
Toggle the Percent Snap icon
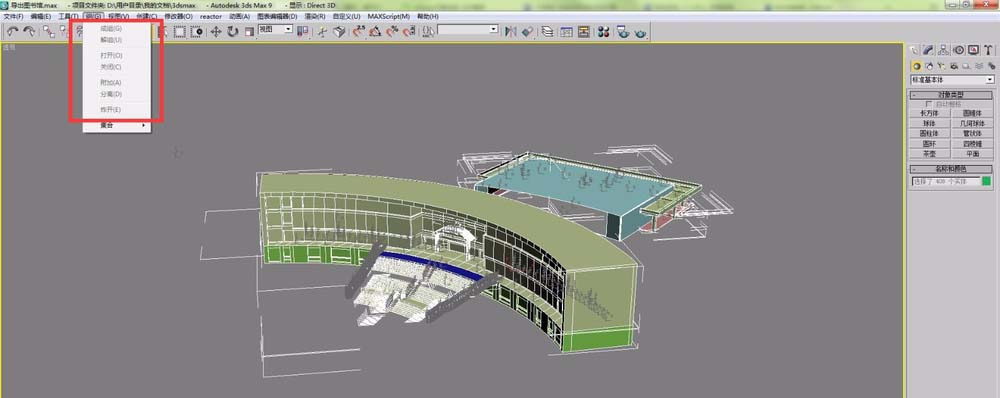point(392,31)
